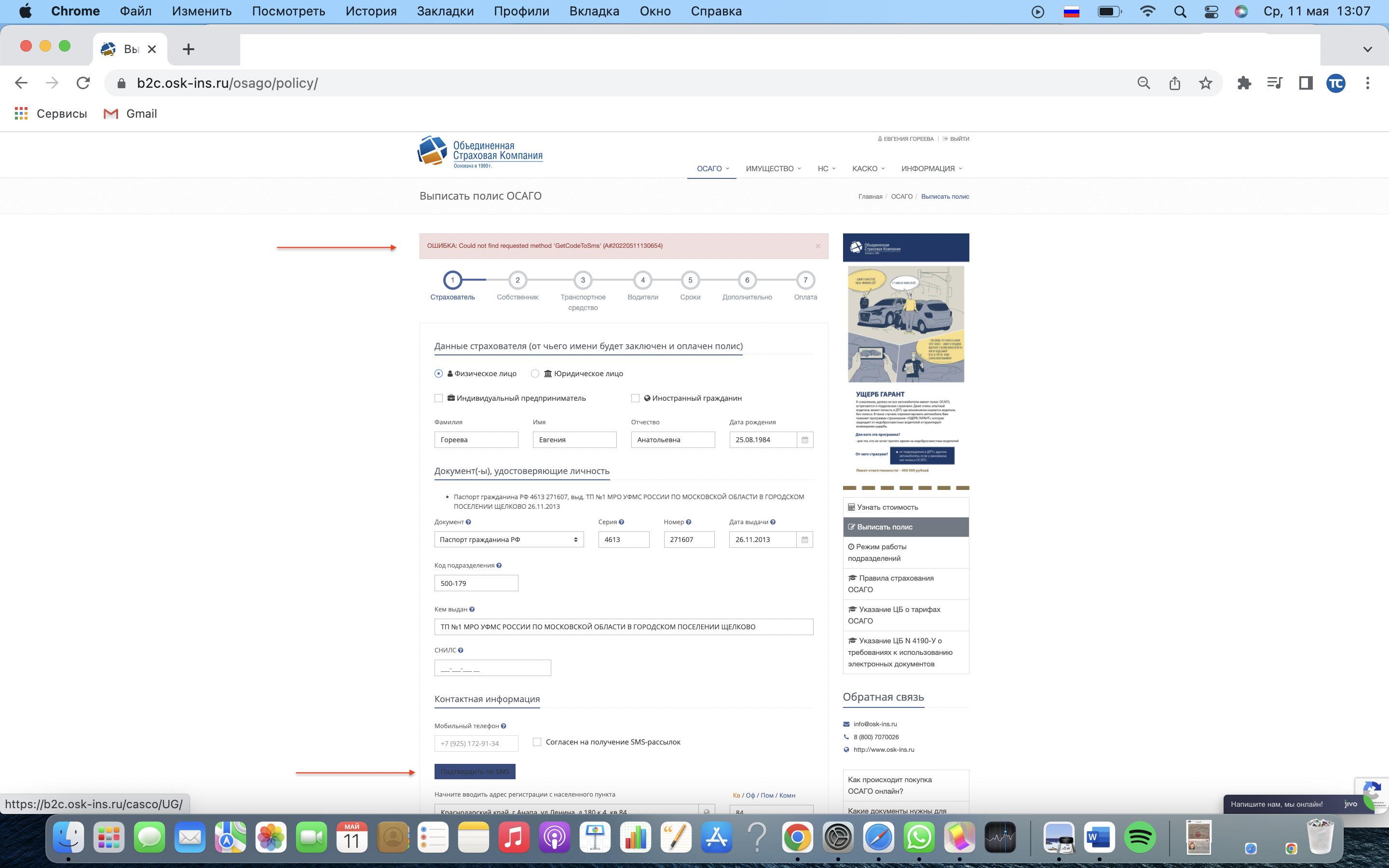Open Режим работы подразделений link
Screen dimensions: 1389x868
pos(906,552)
